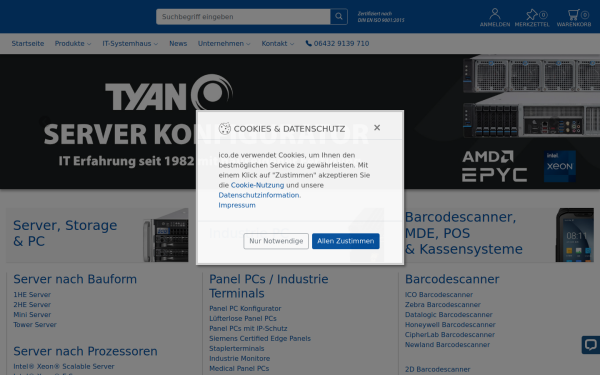Open Staplerterminals link
This screenshot has height=375, width=600.
pyautogui.click(x=236, y=348)
